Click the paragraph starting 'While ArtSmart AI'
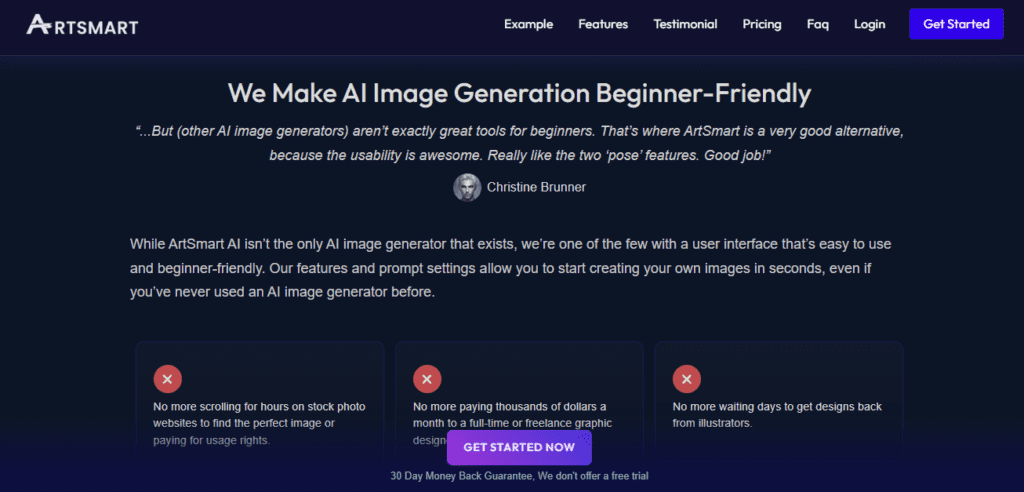This screenshot has width=1024, height=492. tap(511, 269)
